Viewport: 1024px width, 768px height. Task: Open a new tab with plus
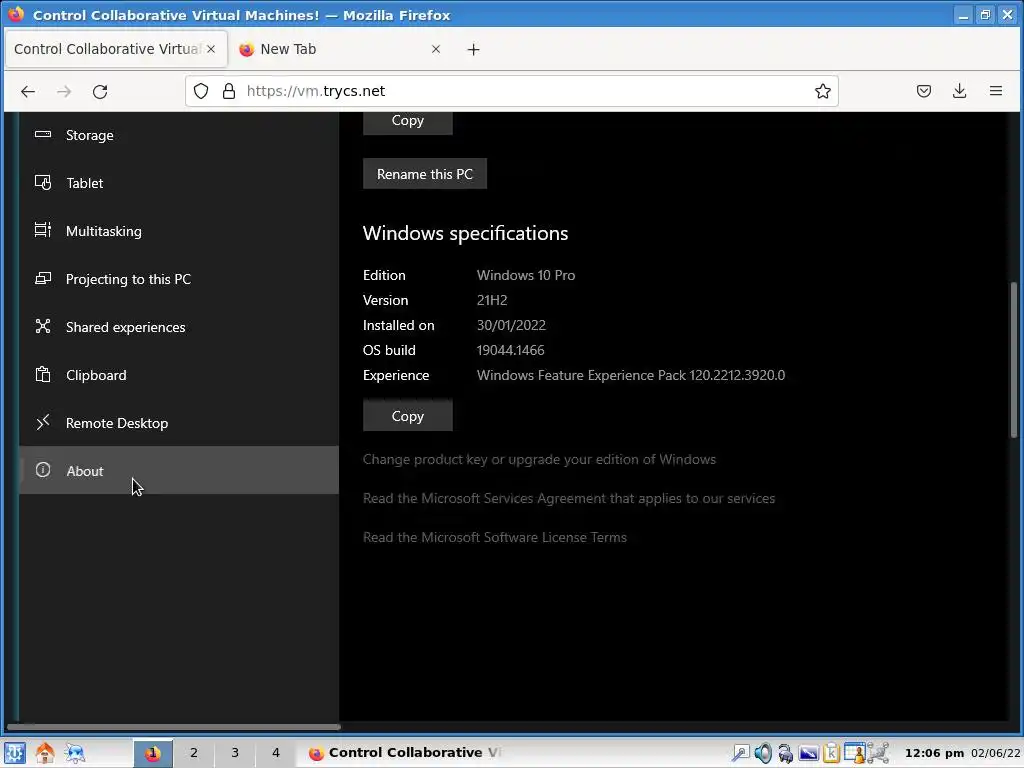(x=473, y=50)
